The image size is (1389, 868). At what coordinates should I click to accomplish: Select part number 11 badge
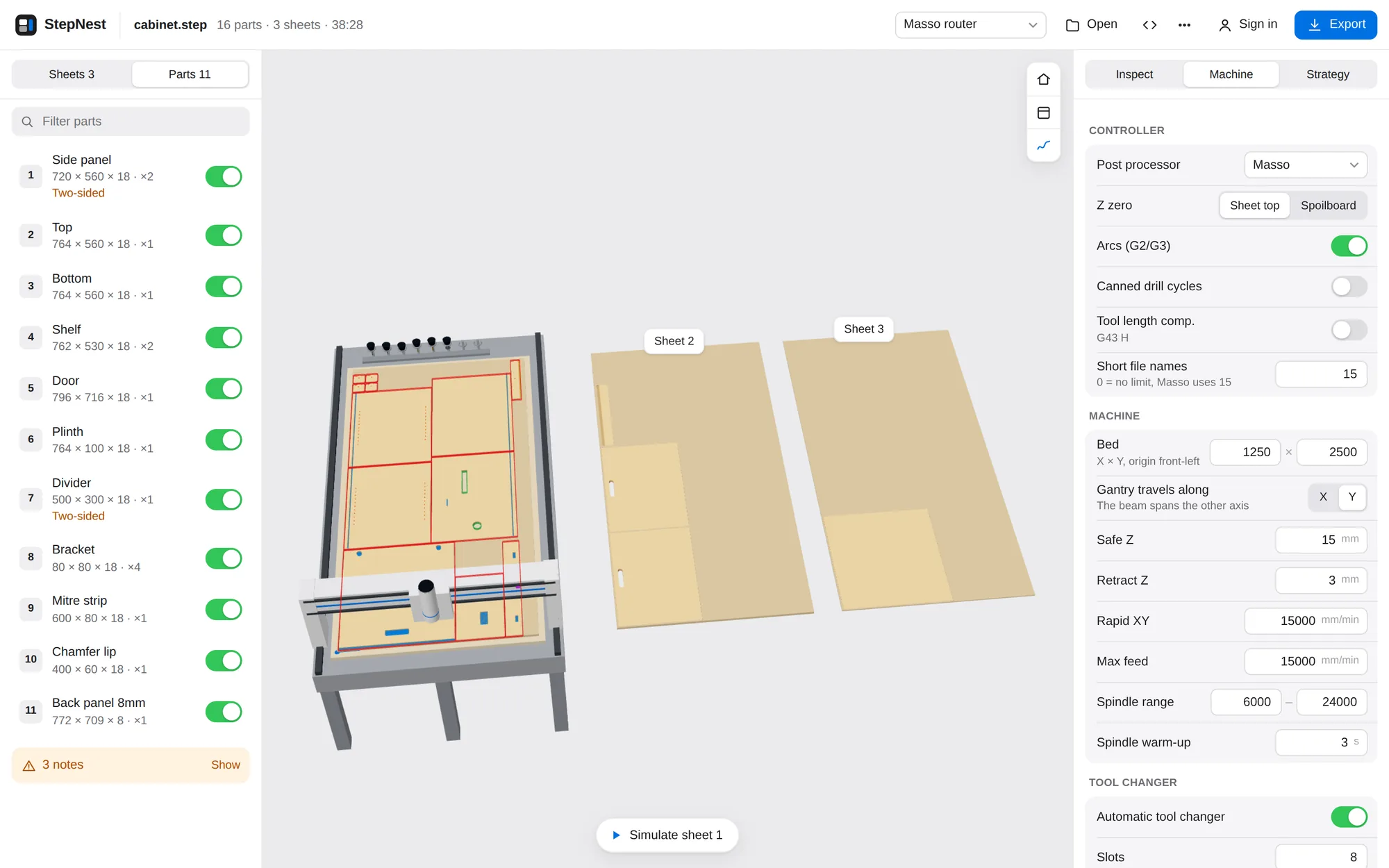pyautogui.click(x=31, y=710)
